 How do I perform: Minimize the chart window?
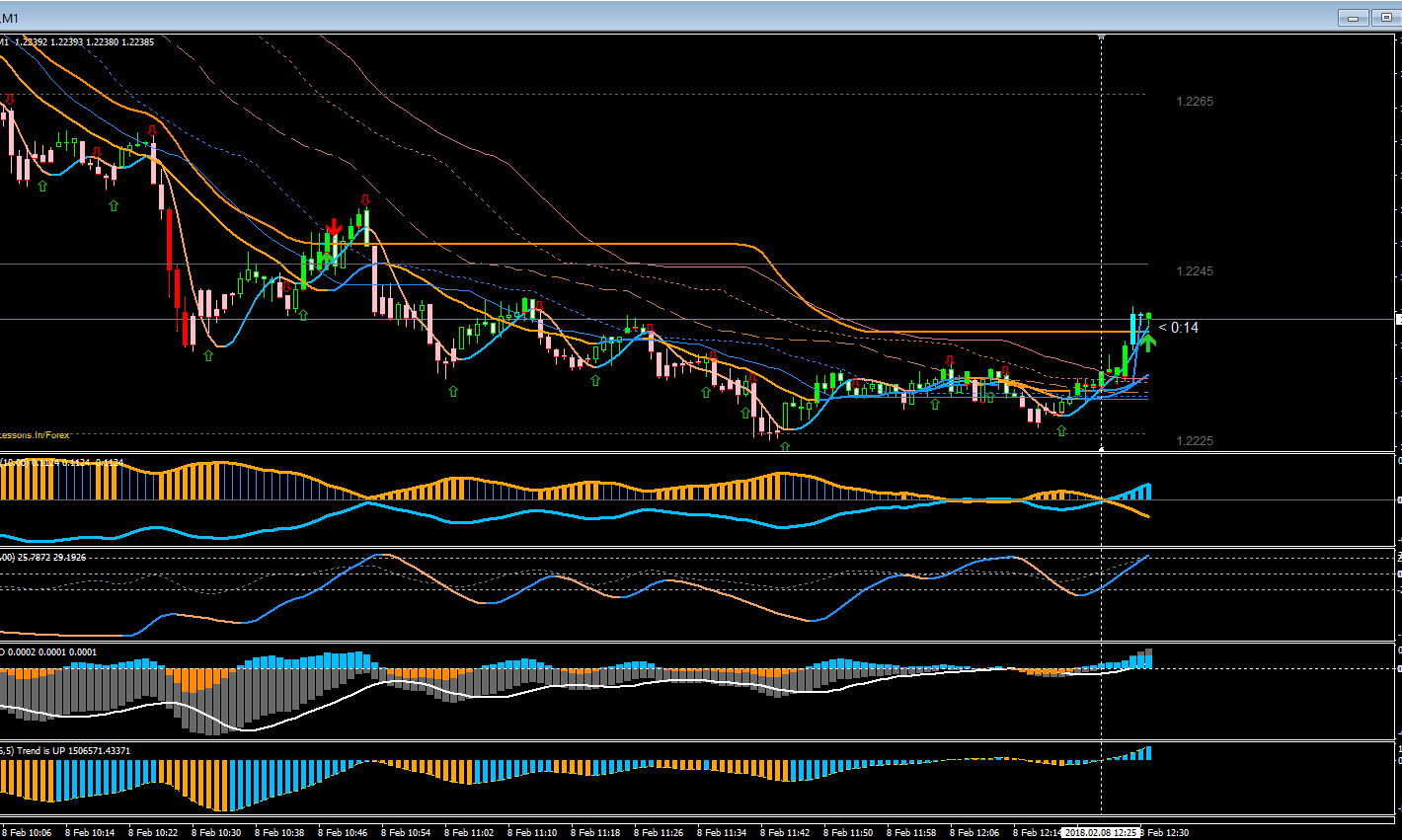click(1353, 18)
